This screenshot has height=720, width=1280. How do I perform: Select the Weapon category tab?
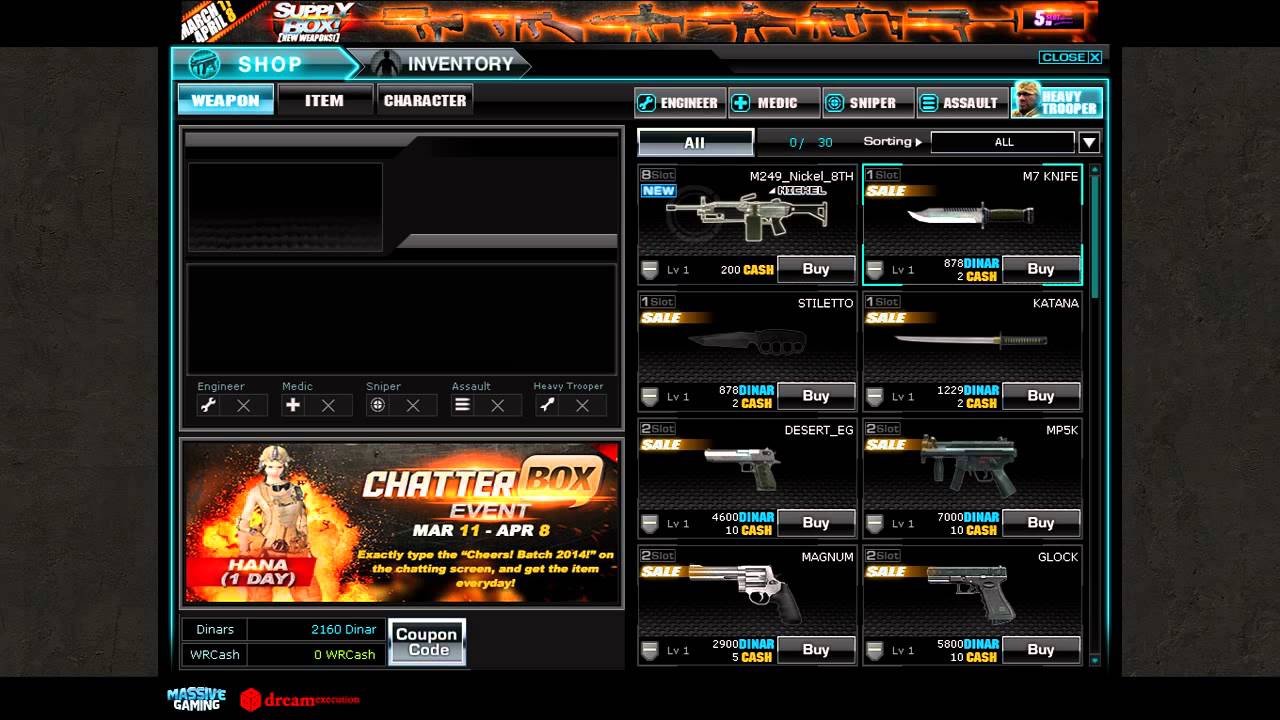[x=225, y=100]
